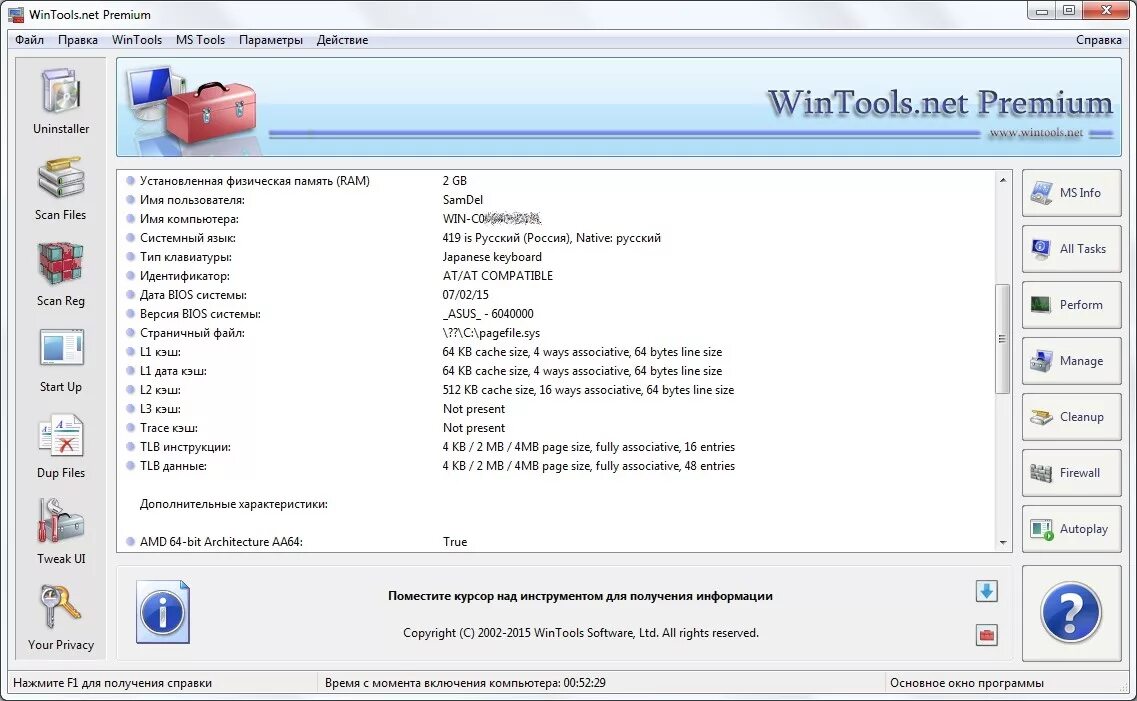Select the 'L1 дата кэш:' row

[x=557, y=370]
